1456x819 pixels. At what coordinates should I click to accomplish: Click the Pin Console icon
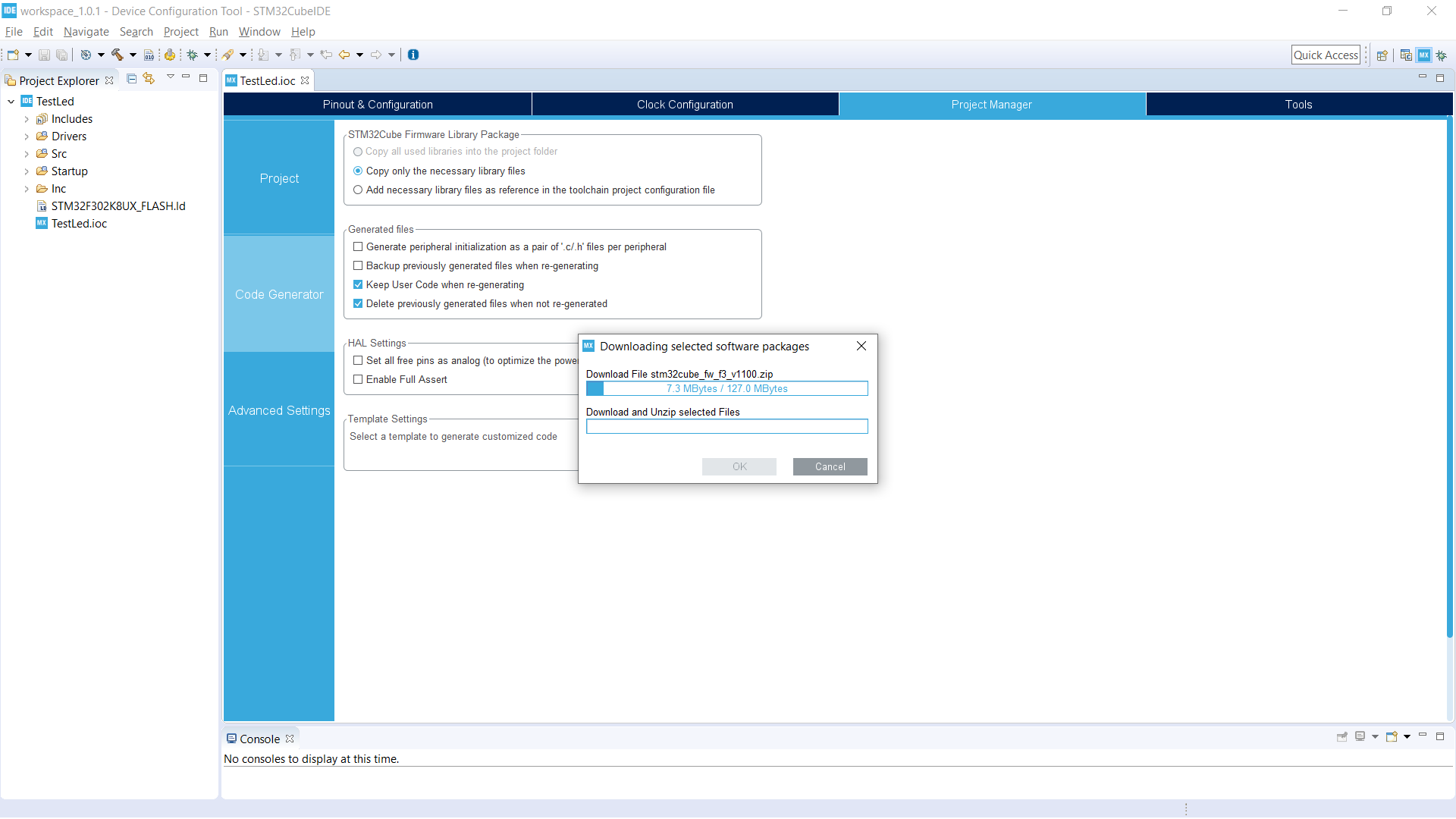[1342, 736]
